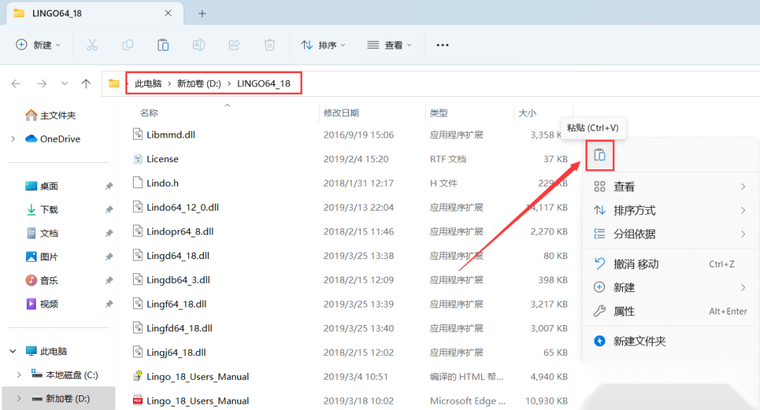Select the Libmmd.dll file
This screenshot has width=760, height=410.
tap(171, 135)
